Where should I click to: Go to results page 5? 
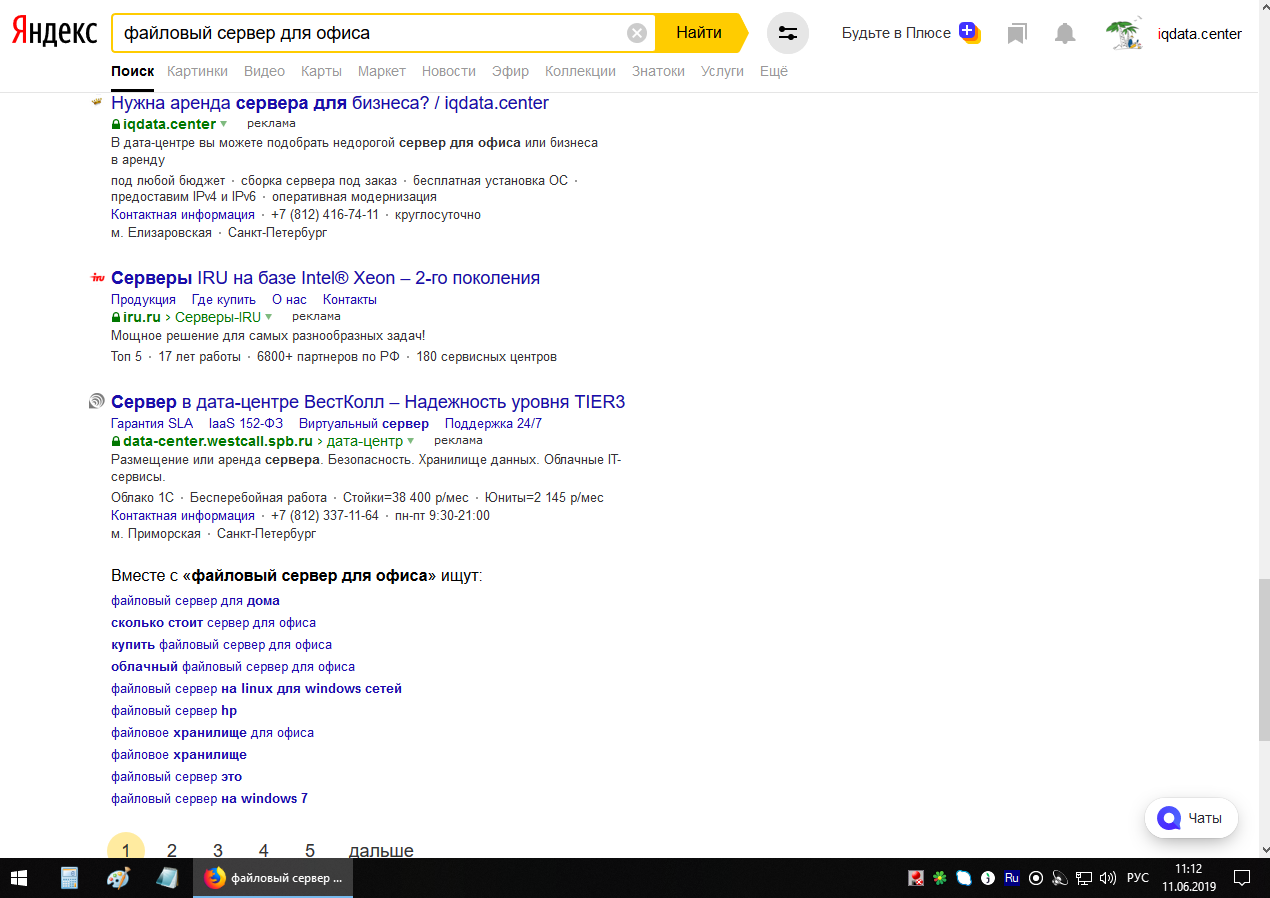point(310,850)
